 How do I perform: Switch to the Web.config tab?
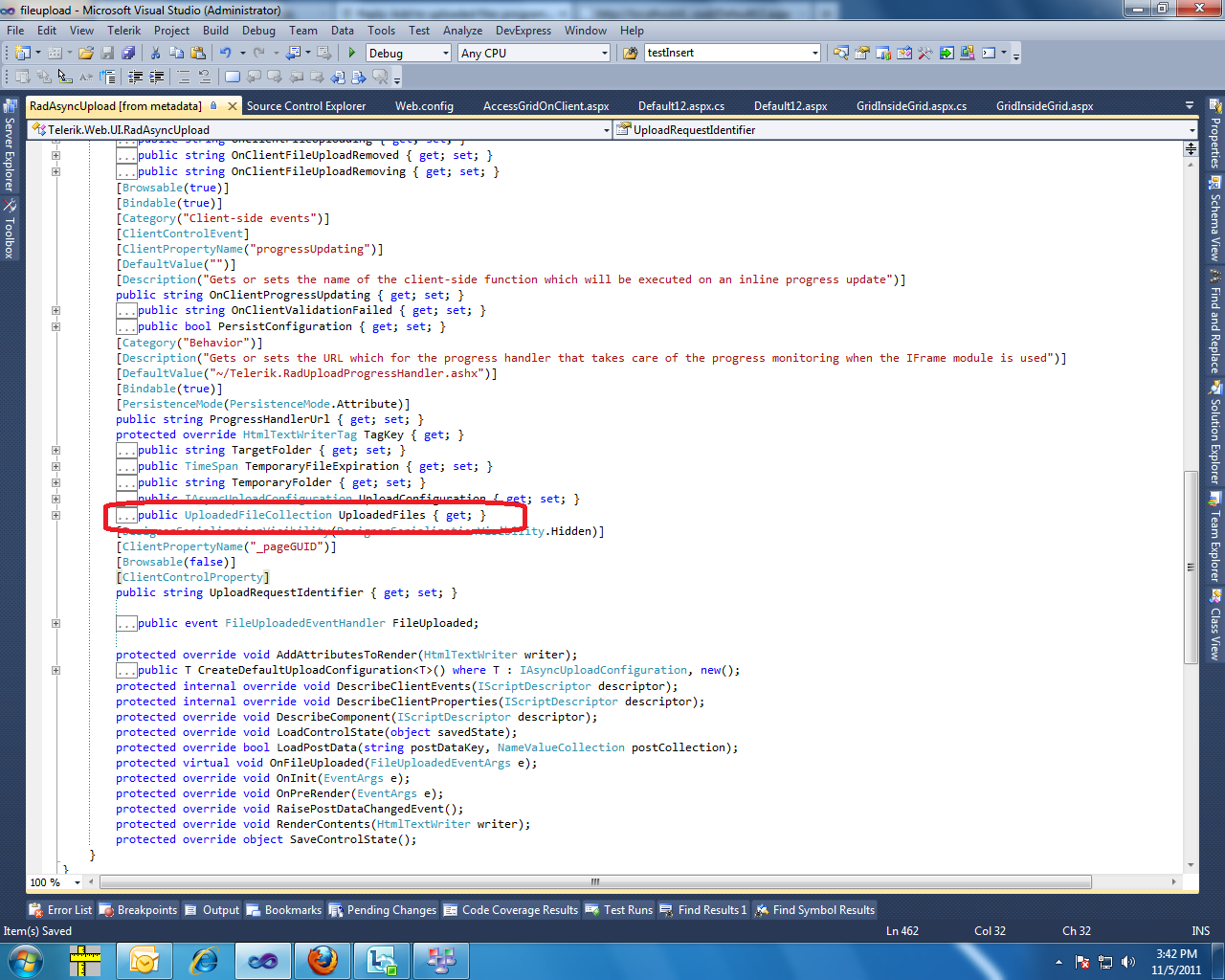424,106
